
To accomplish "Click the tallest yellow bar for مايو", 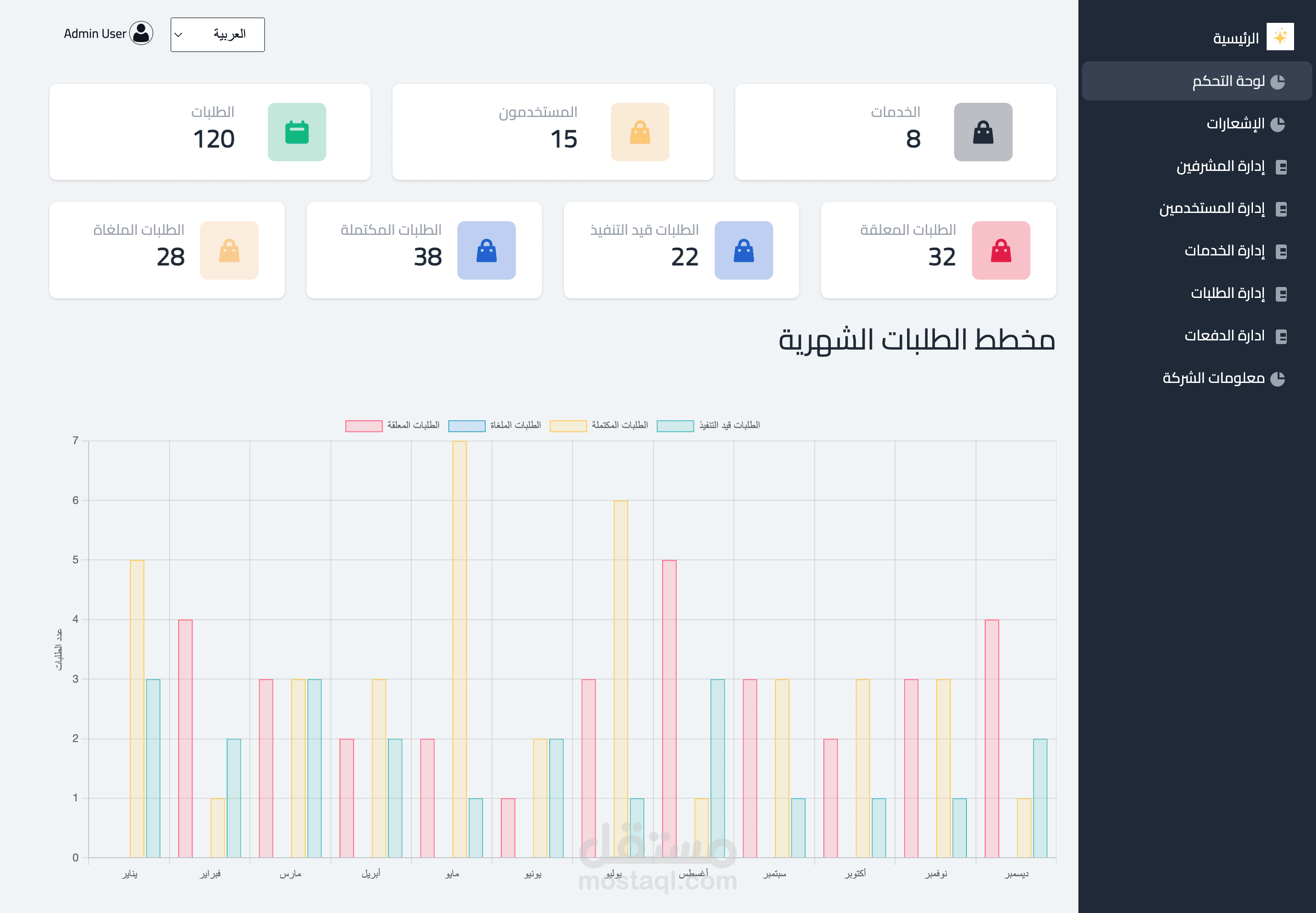I will (x=459, y=649).
